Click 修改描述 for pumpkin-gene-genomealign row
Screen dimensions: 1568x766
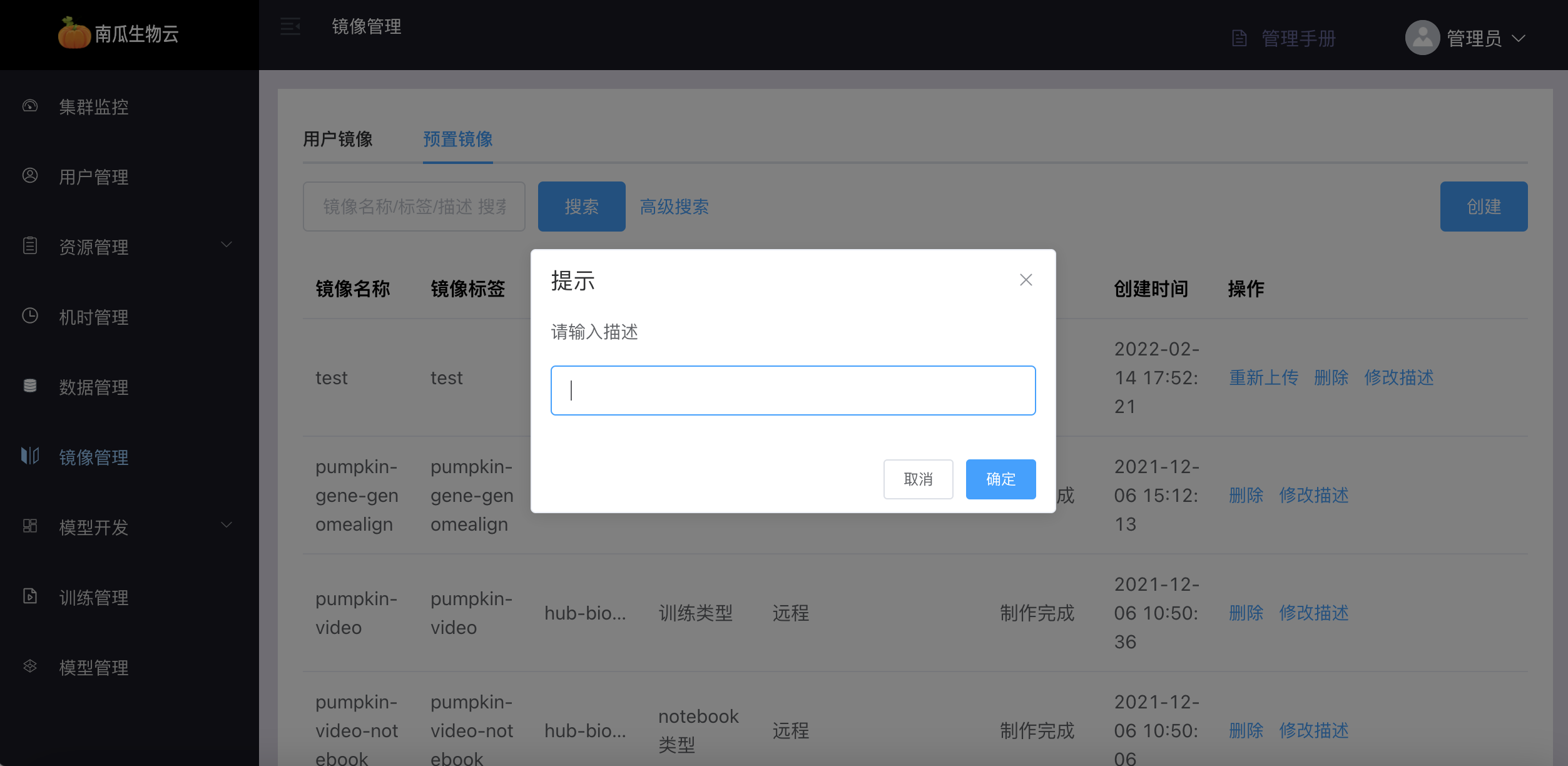1313,495
